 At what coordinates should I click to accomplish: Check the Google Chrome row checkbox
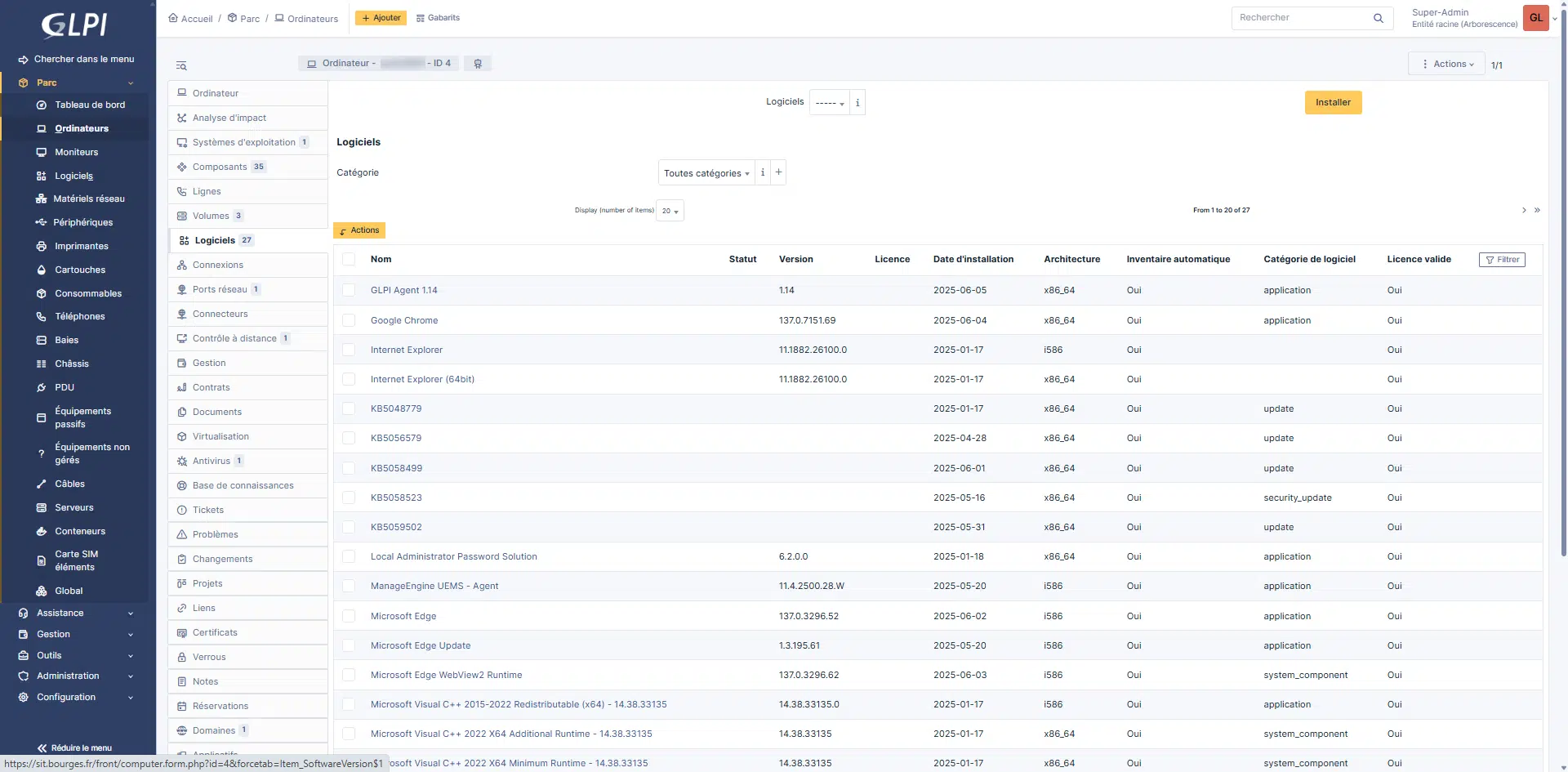coord(349,320)
